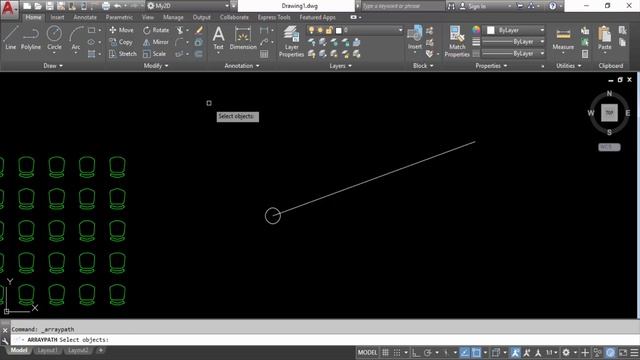The image size is (640, 360).
Task: Click the Table tool in Annotation
Action: tap(264, 54)
